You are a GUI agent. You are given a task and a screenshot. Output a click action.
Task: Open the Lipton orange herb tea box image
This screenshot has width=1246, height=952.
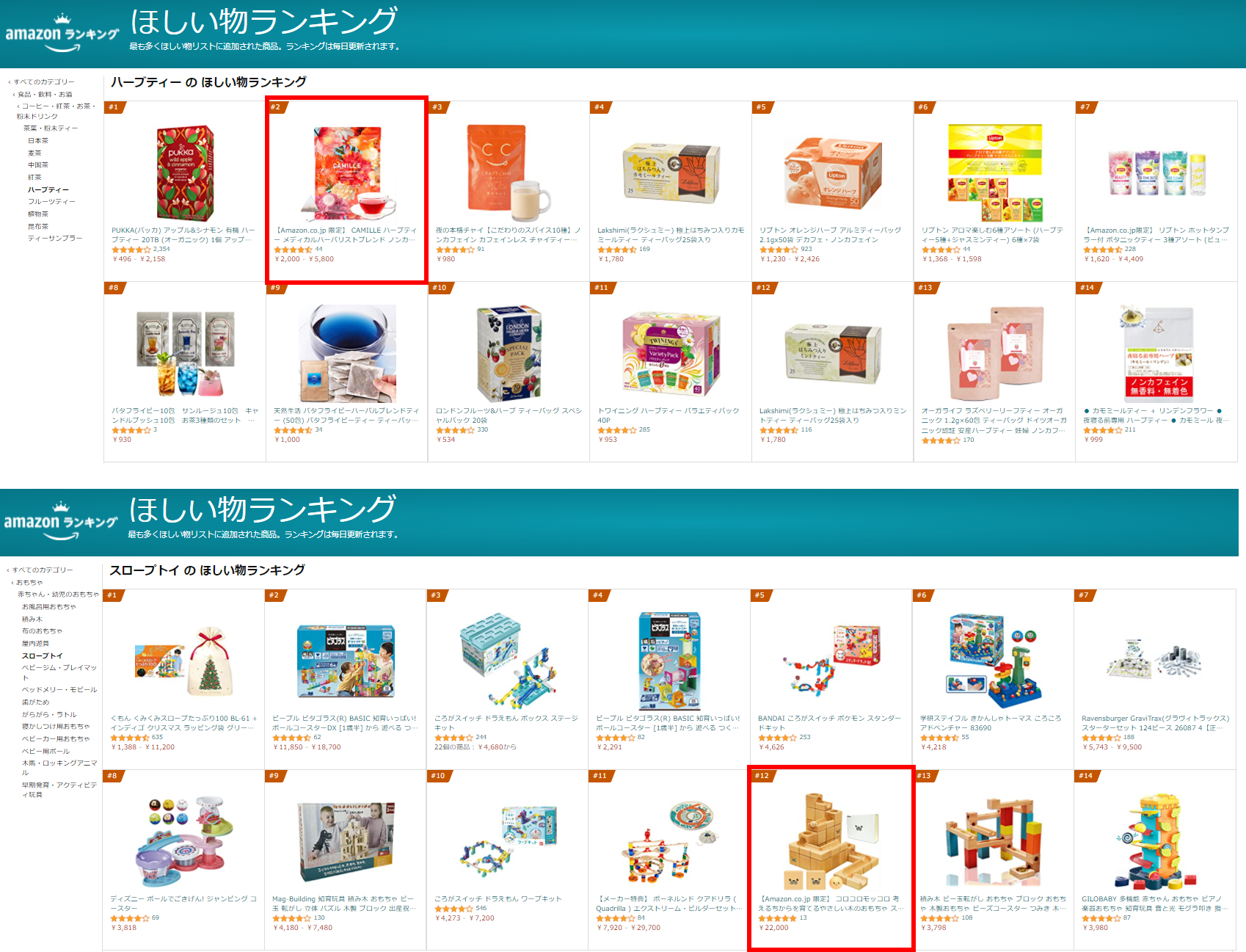[832, 172]
